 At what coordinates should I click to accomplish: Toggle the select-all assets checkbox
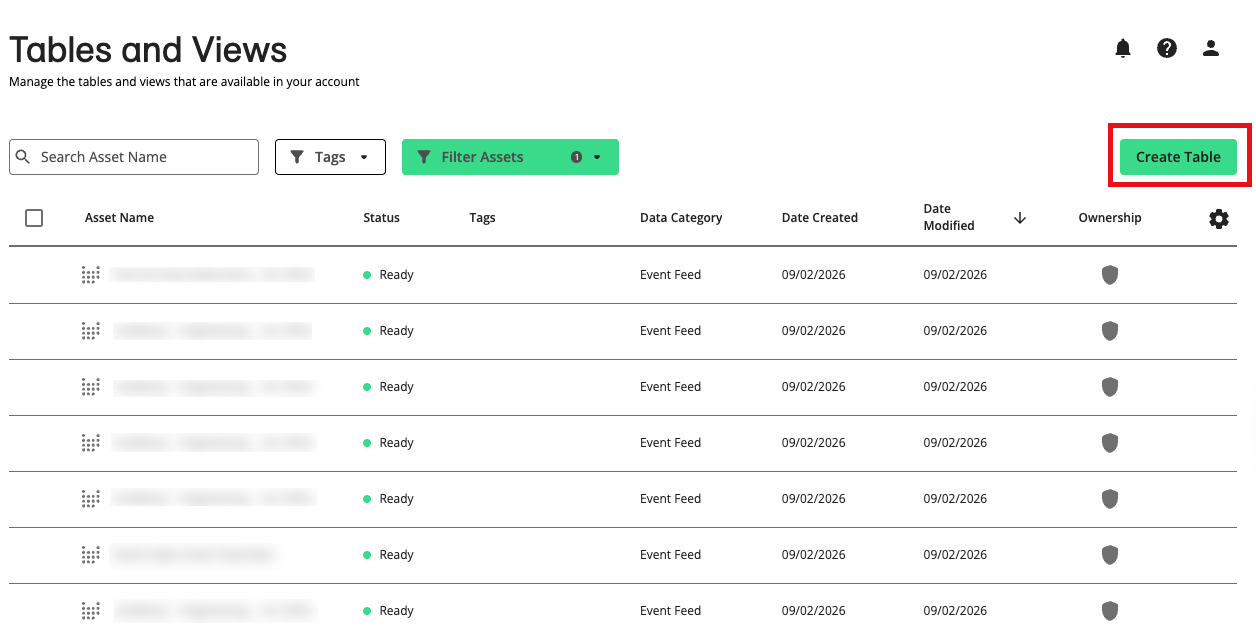tap(34, 218)
